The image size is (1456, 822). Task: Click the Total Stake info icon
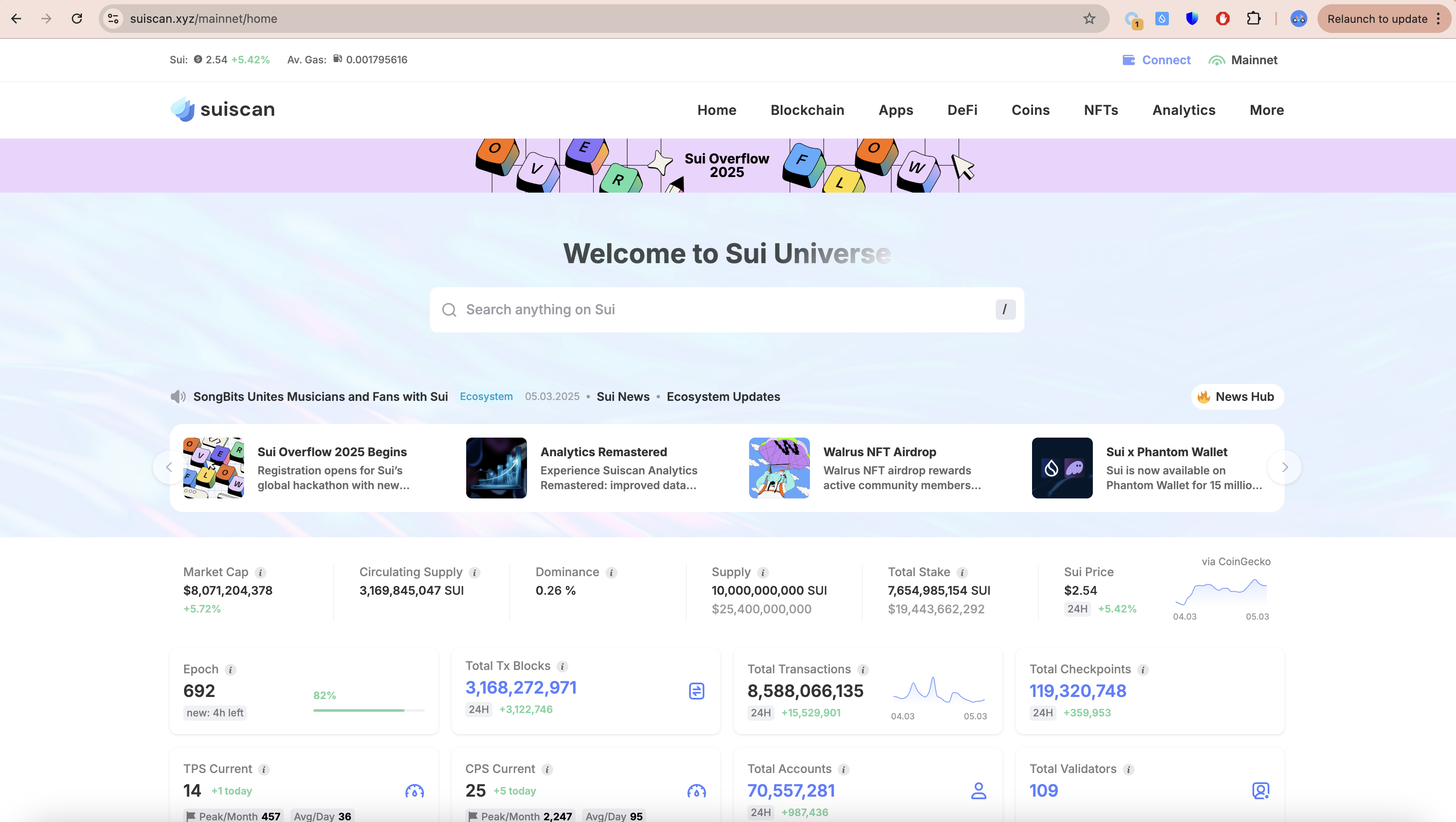click(962, 573)
